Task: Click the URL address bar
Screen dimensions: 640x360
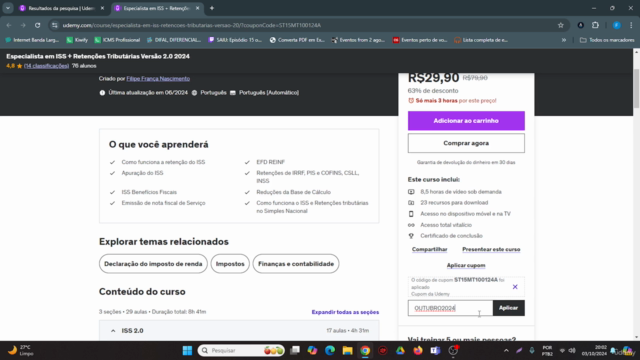Action: tap(306, 25)
